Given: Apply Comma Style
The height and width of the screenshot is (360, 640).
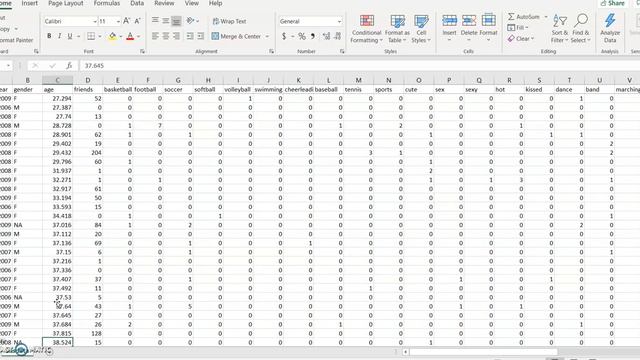Looking at the screenshot, I should pos(313,36).
